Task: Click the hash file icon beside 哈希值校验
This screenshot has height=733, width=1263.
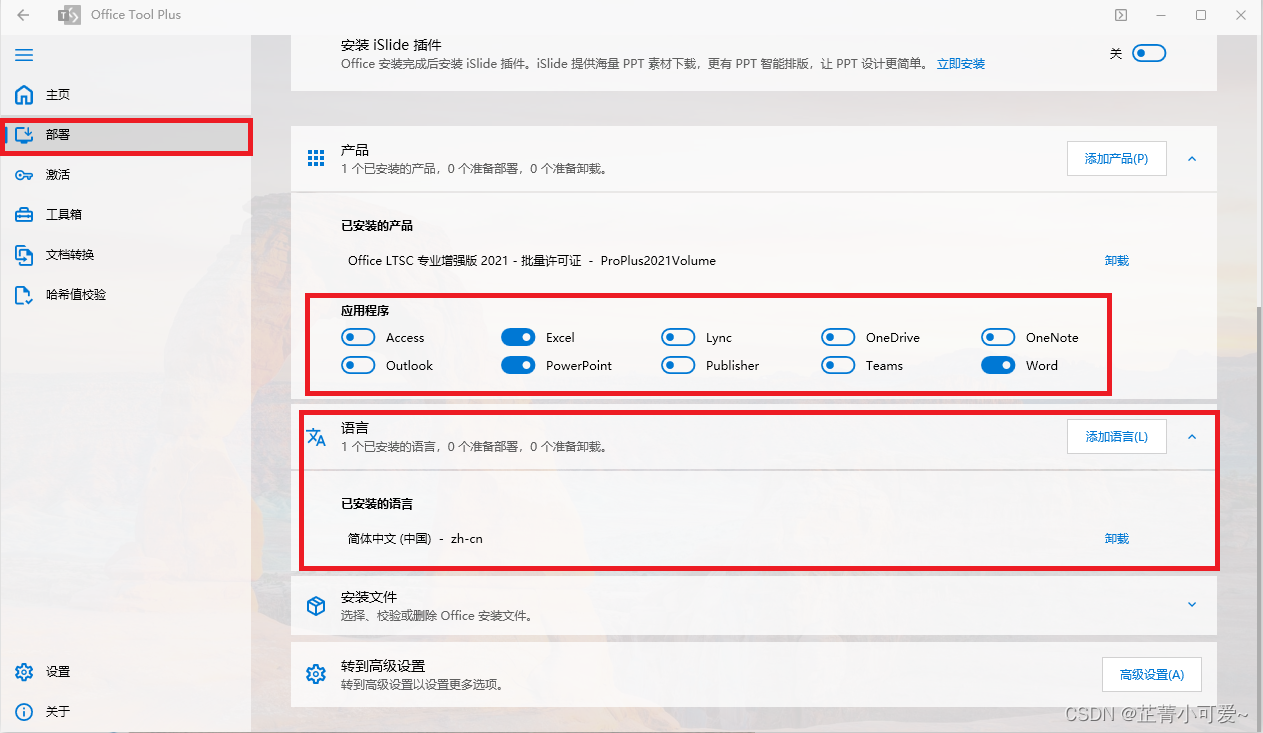Action: tap(24, 295)
